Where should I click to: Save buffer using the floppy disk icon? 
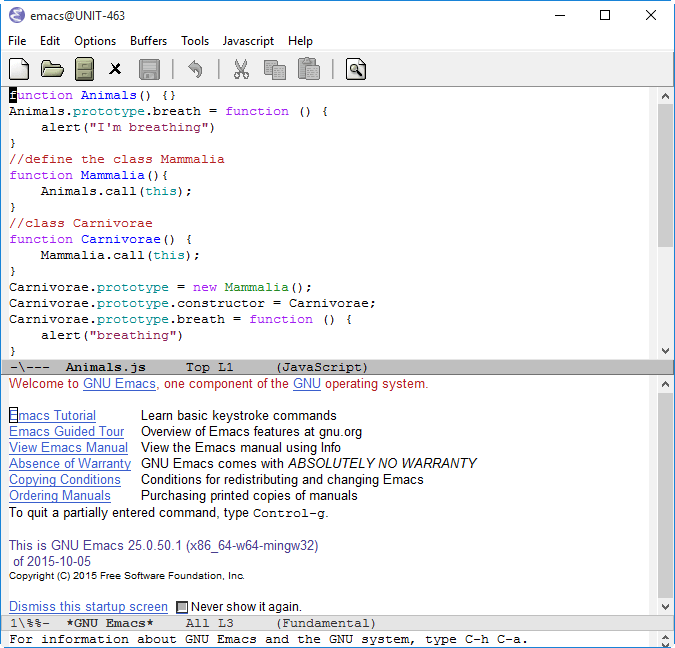[149, 69]
